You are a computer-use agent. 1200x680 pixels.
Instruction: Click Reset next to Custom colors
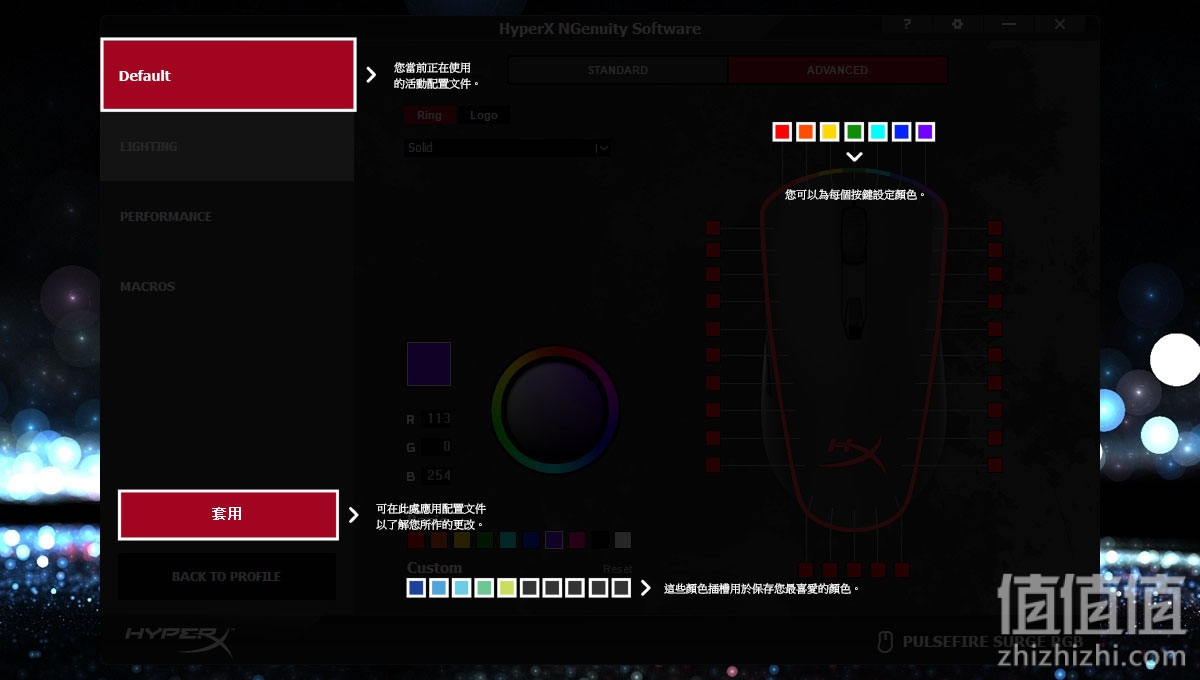click(617, 569)
